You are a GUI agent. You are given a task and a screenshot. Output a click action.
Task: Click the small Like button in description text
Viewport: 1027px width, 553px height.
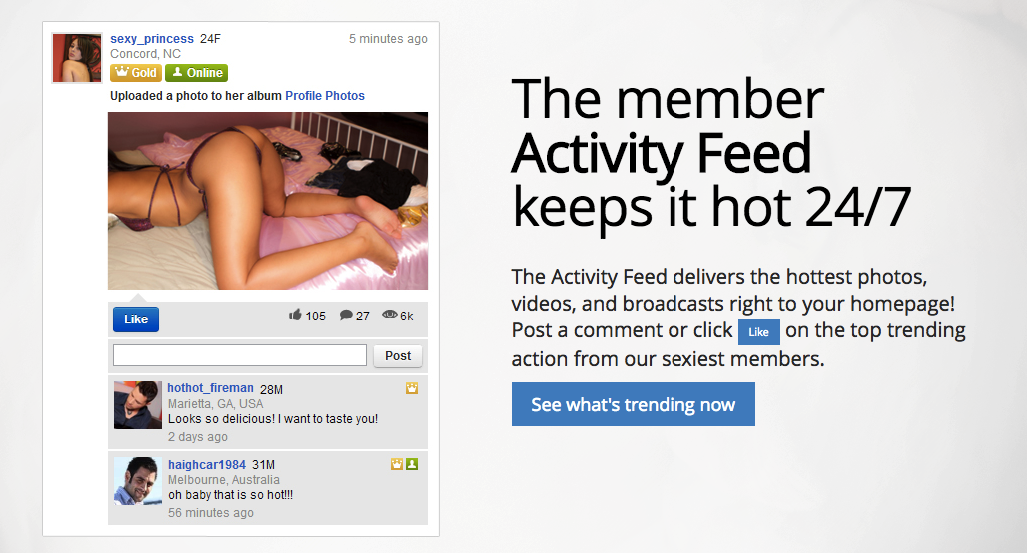pos(758,332)
